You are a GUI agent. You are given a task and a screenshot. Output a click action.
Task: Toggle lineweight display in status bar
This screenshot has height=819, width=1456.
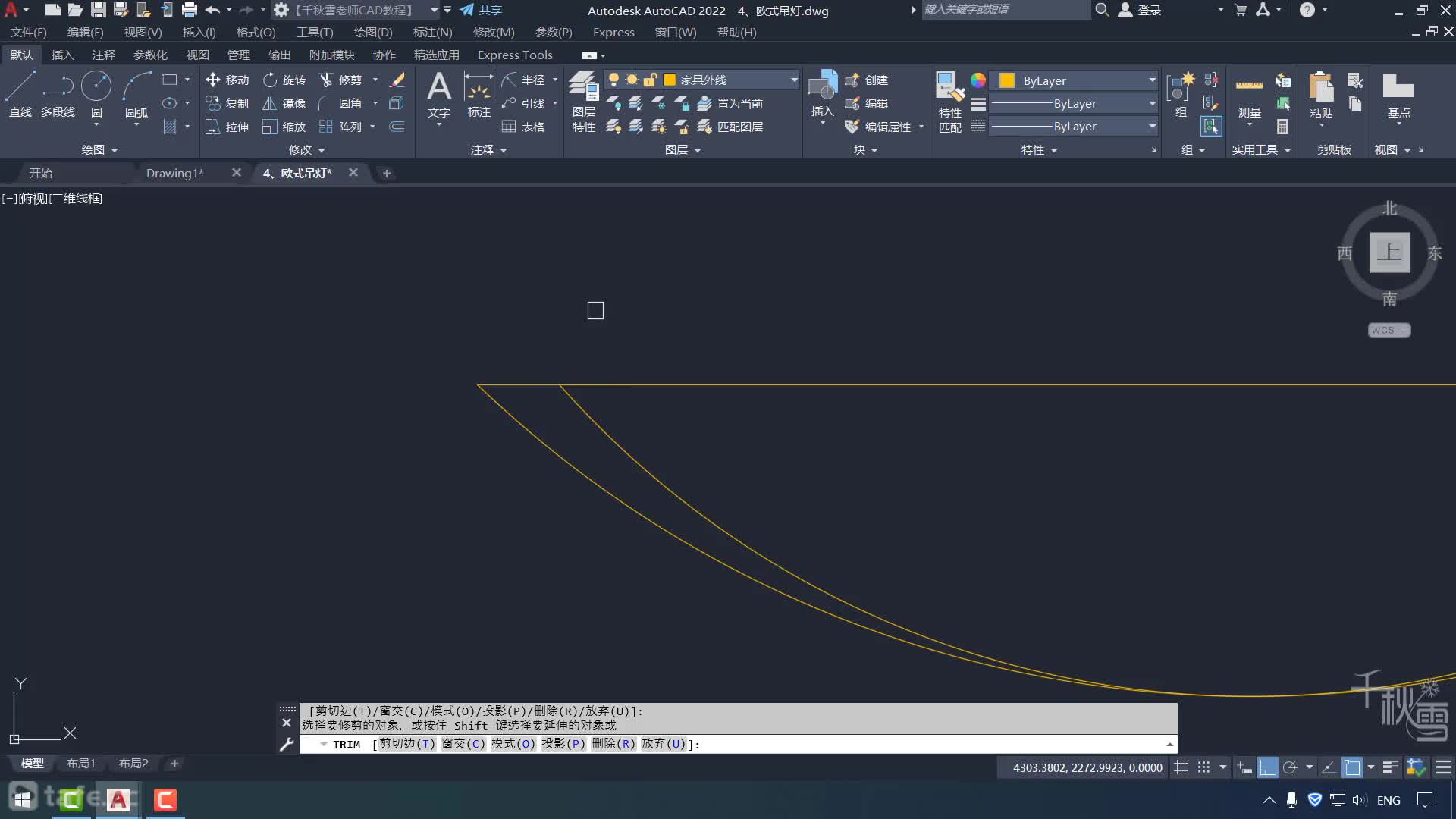(x=1390, y=767)
